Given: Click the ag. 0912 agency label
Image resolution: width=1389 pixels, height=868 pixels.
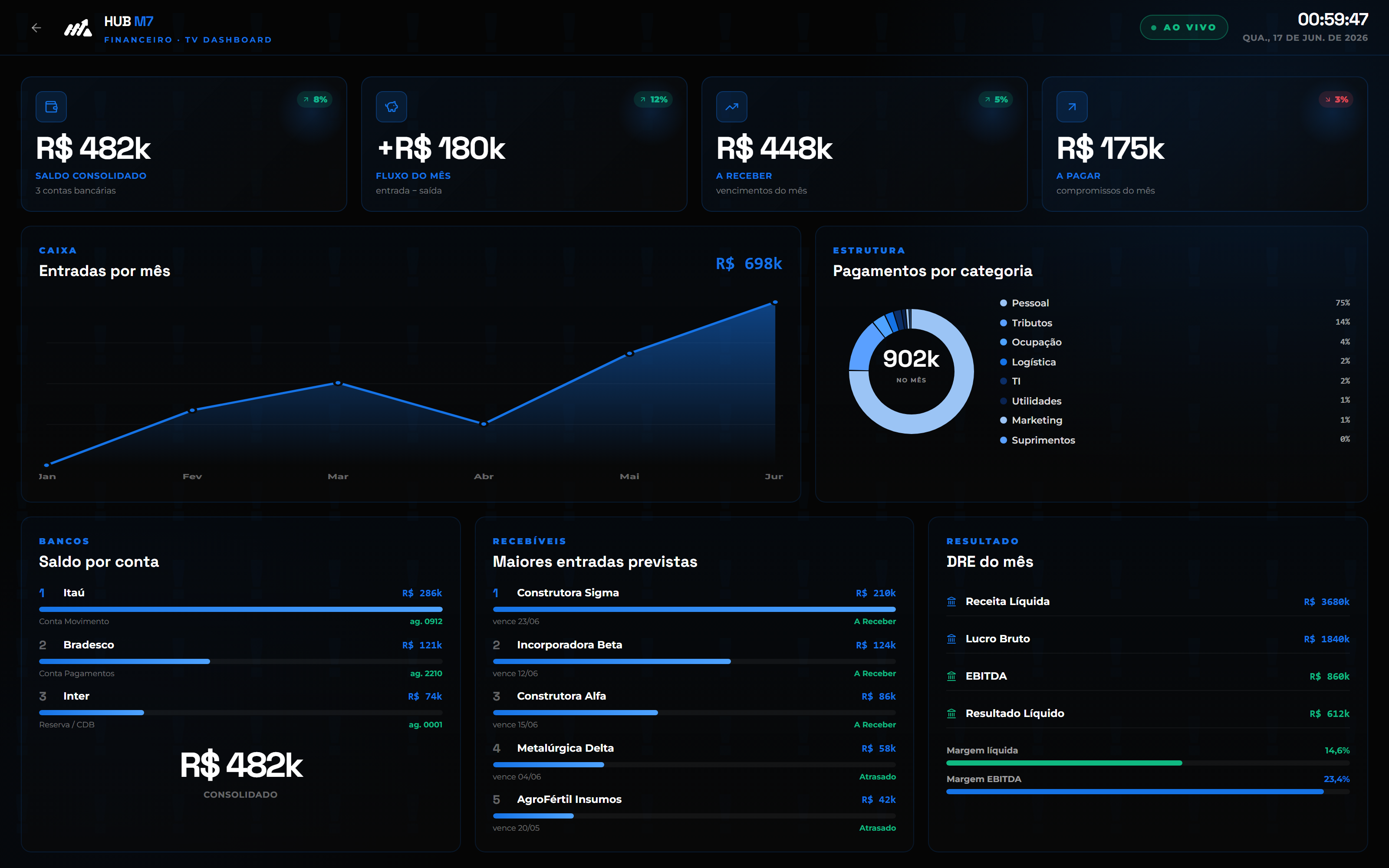Looking at the screenshot, I should [x=426, y=621].
